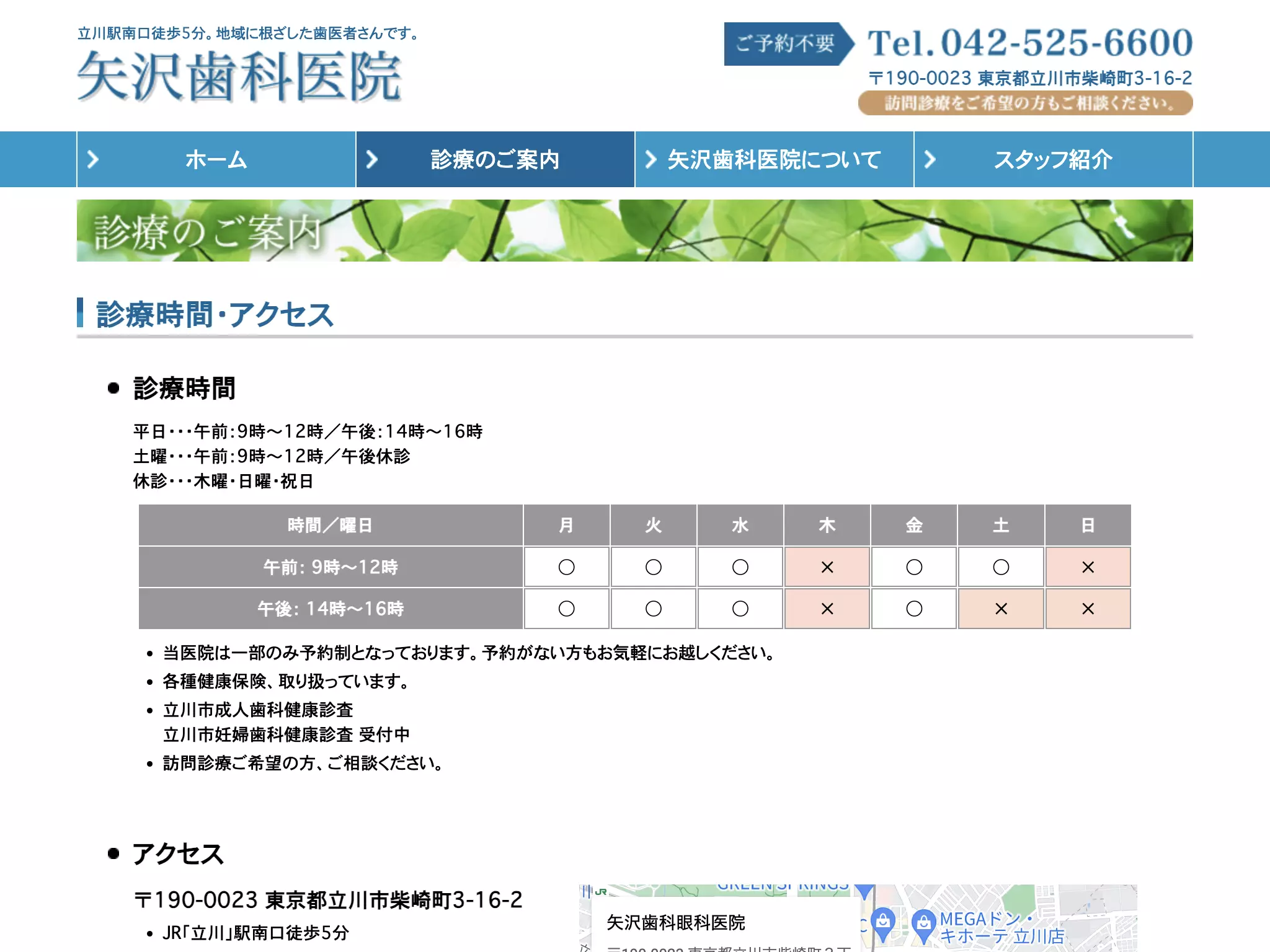Click the 矢沢歯科眼科医院 map info card title
This screenshot has height=952, width=1270.
[x=676, y=922]
